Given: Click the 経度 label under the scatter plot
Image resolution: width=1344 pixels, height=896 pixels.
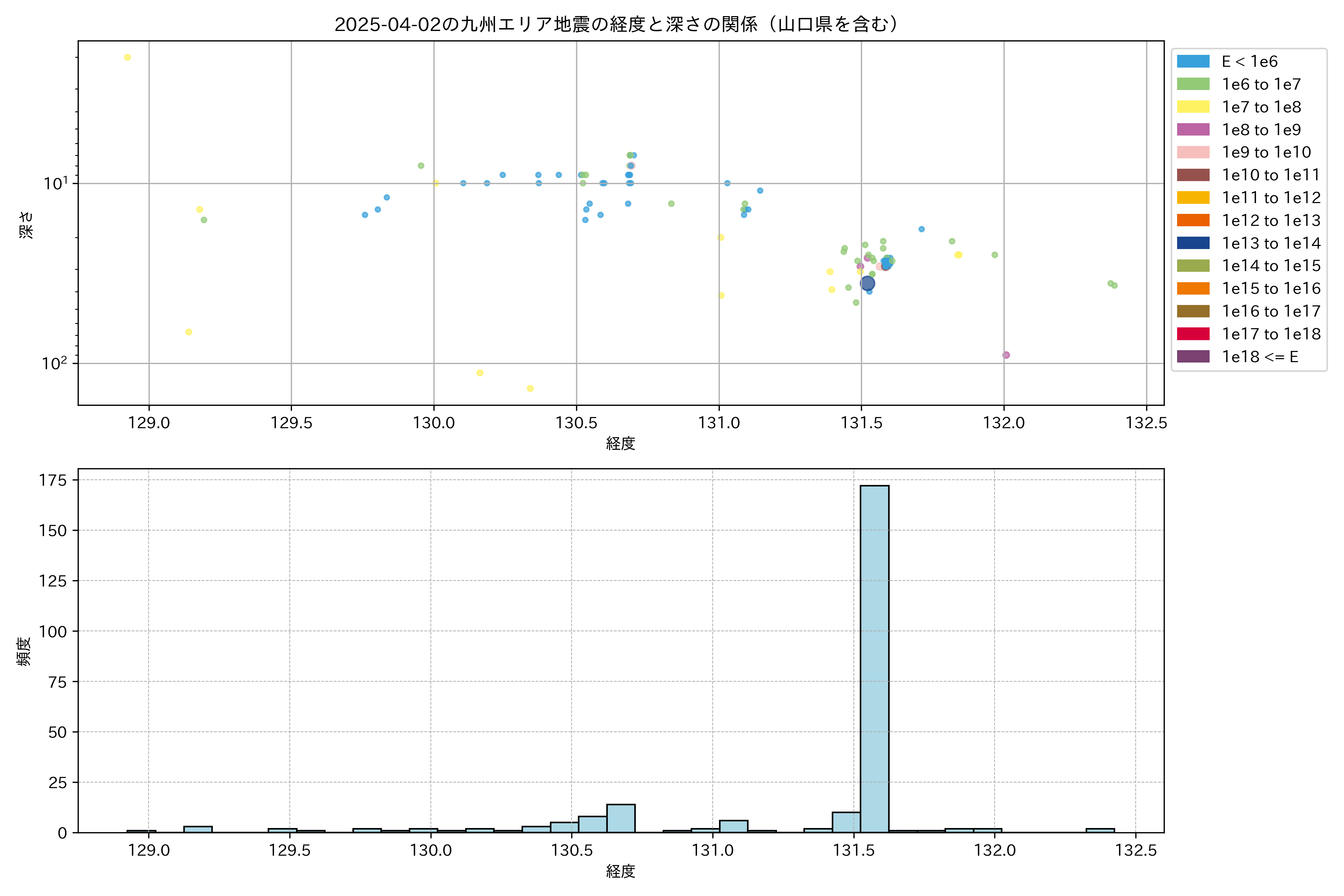Looking at the screenshot, I should (x=620, y=444).
